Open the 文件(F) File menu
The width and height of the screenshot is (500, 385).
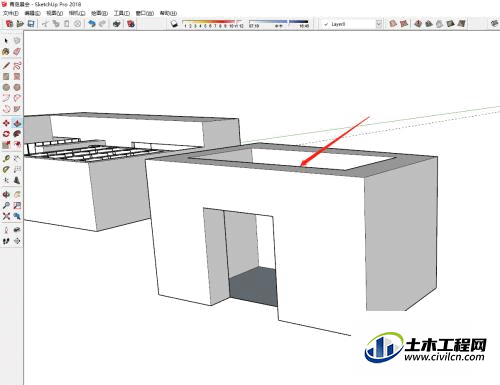click(x=11, y=13)
